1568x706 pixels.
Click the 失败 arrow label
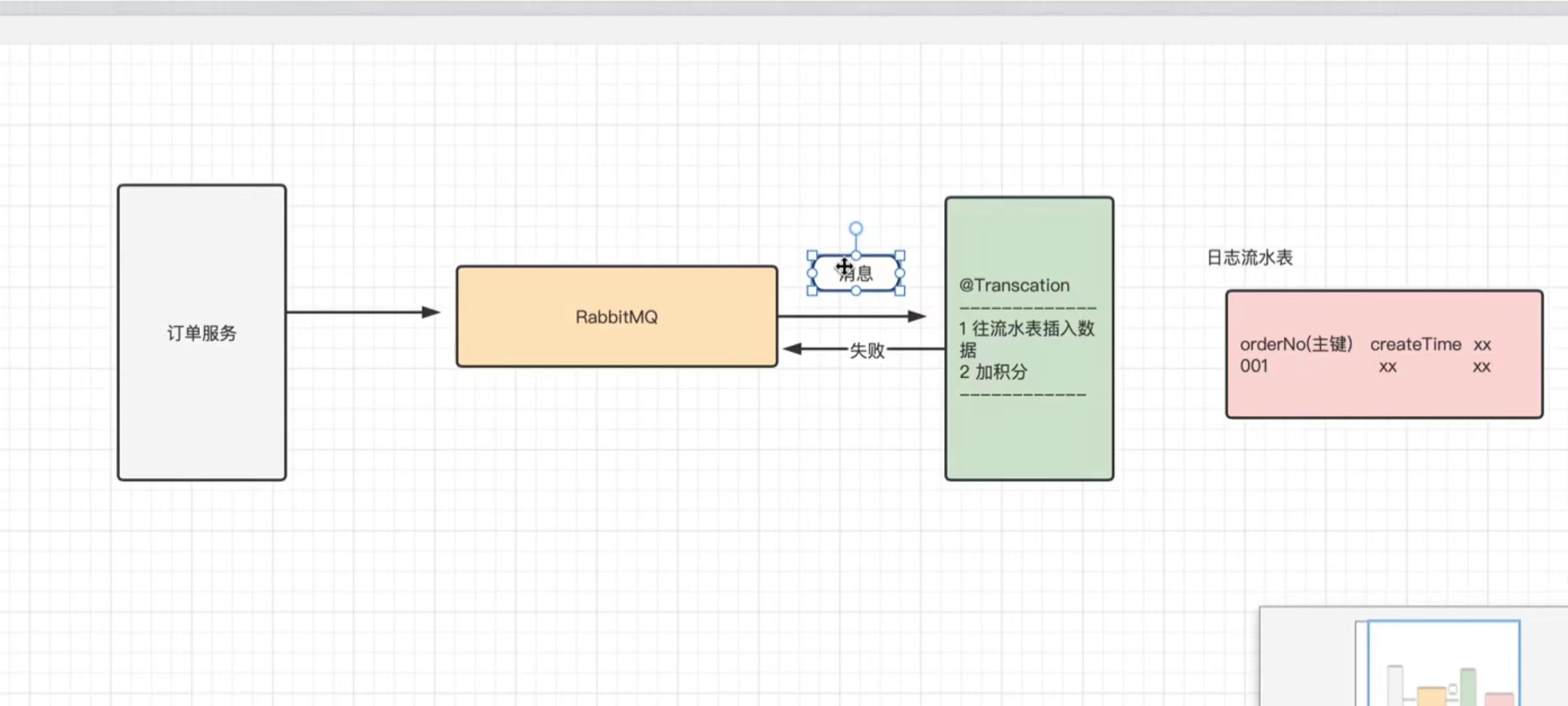867,350
